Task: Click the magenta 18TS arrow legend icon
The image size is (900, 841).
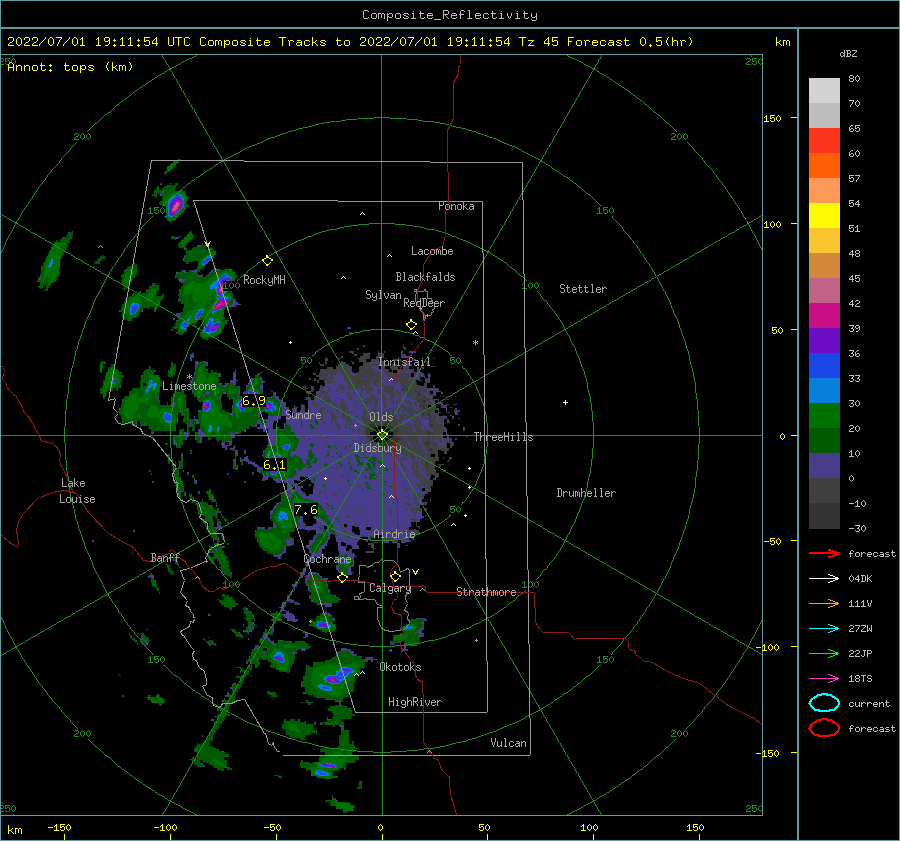Action: (x=824, y=679)
